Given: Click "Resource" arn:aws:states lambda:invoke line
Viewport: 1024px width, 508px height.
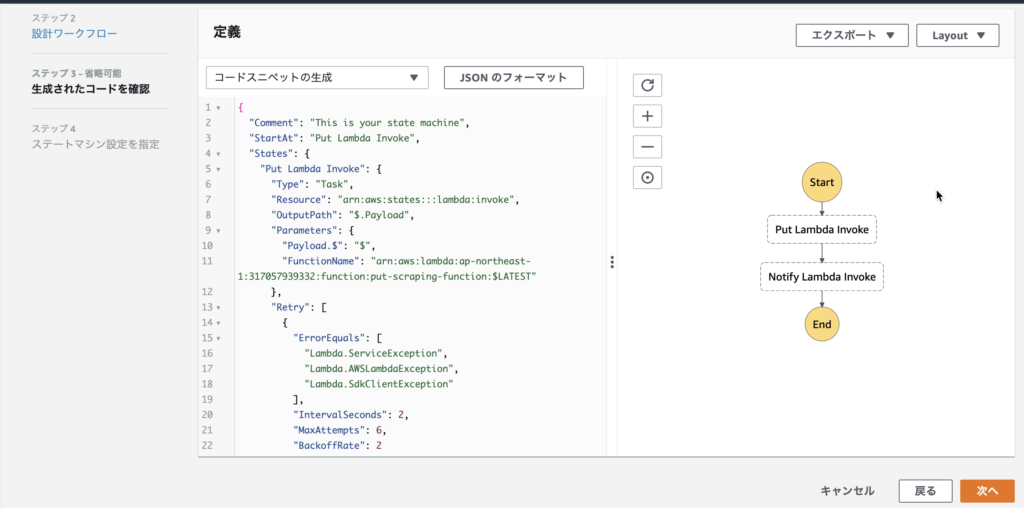Looking at the screenshot, I should point(396,200).
